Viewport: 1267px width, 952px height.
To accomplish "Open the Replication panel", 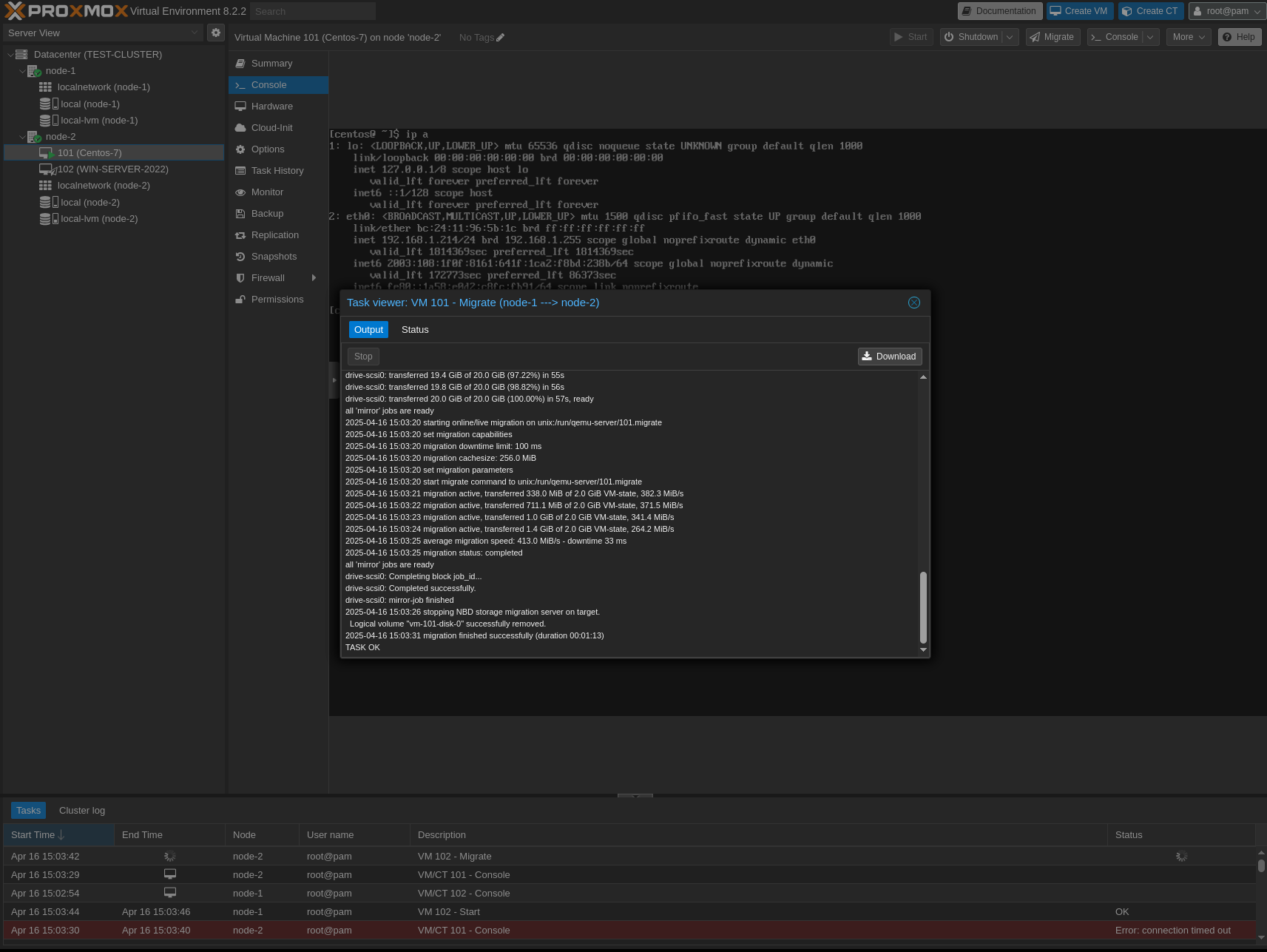I will pos(274,234).
